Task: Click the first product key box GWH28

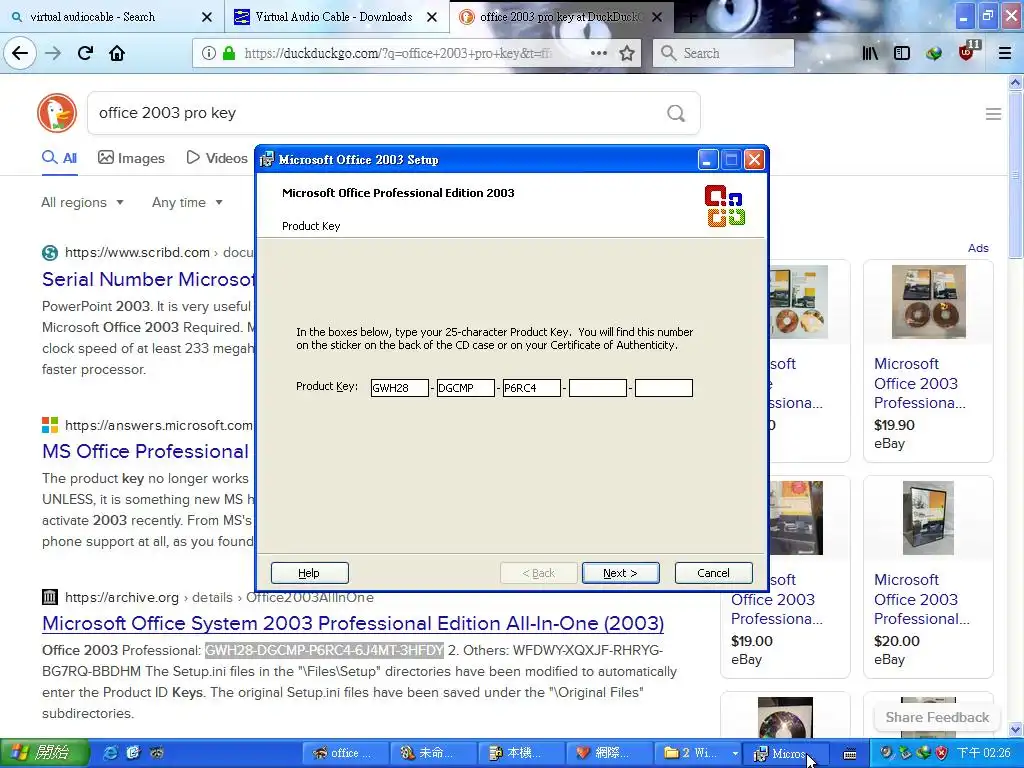Action: click(400, 388)
